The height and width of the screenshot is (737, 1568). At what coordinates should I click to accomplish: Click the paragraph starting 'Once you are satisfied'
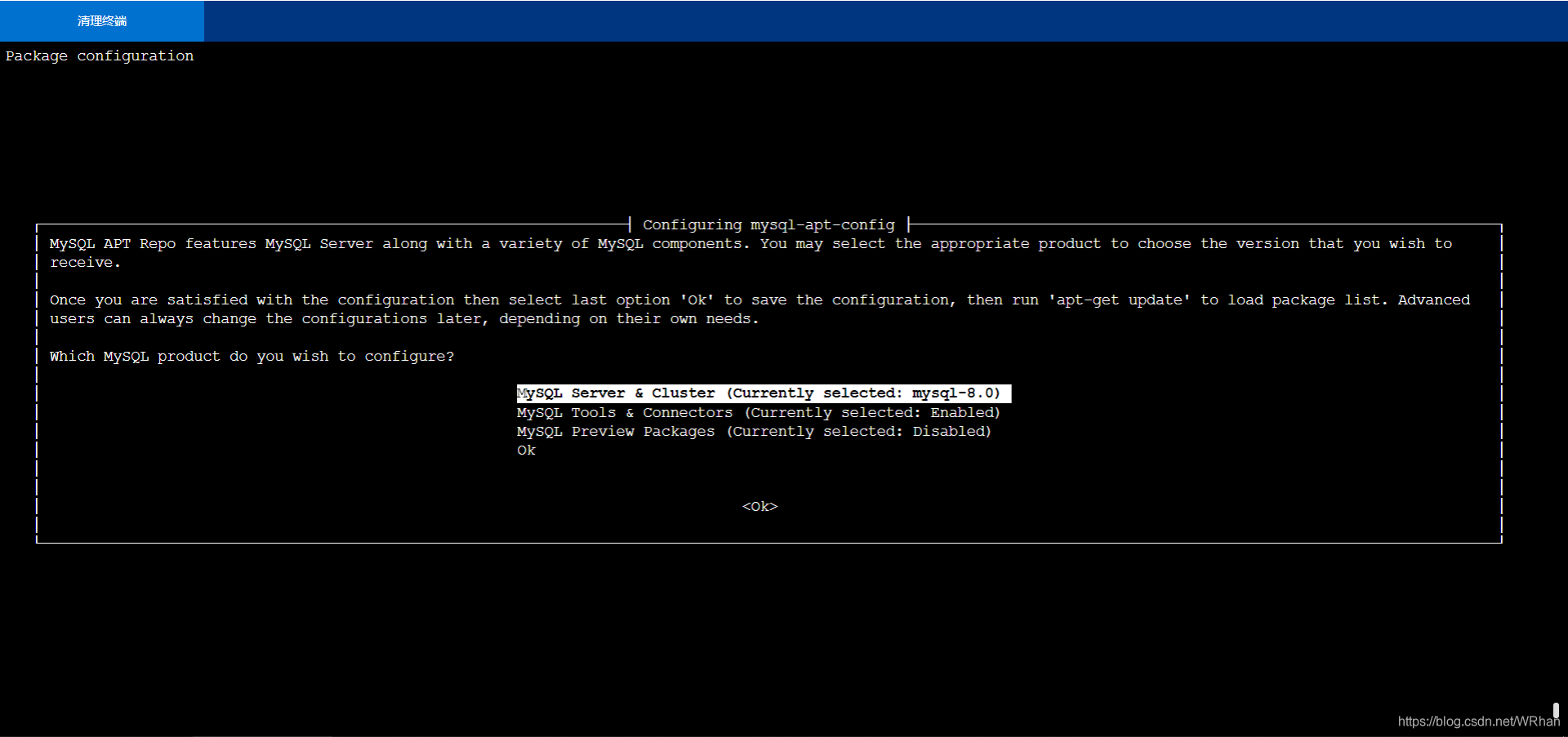(x=759, y=309)
